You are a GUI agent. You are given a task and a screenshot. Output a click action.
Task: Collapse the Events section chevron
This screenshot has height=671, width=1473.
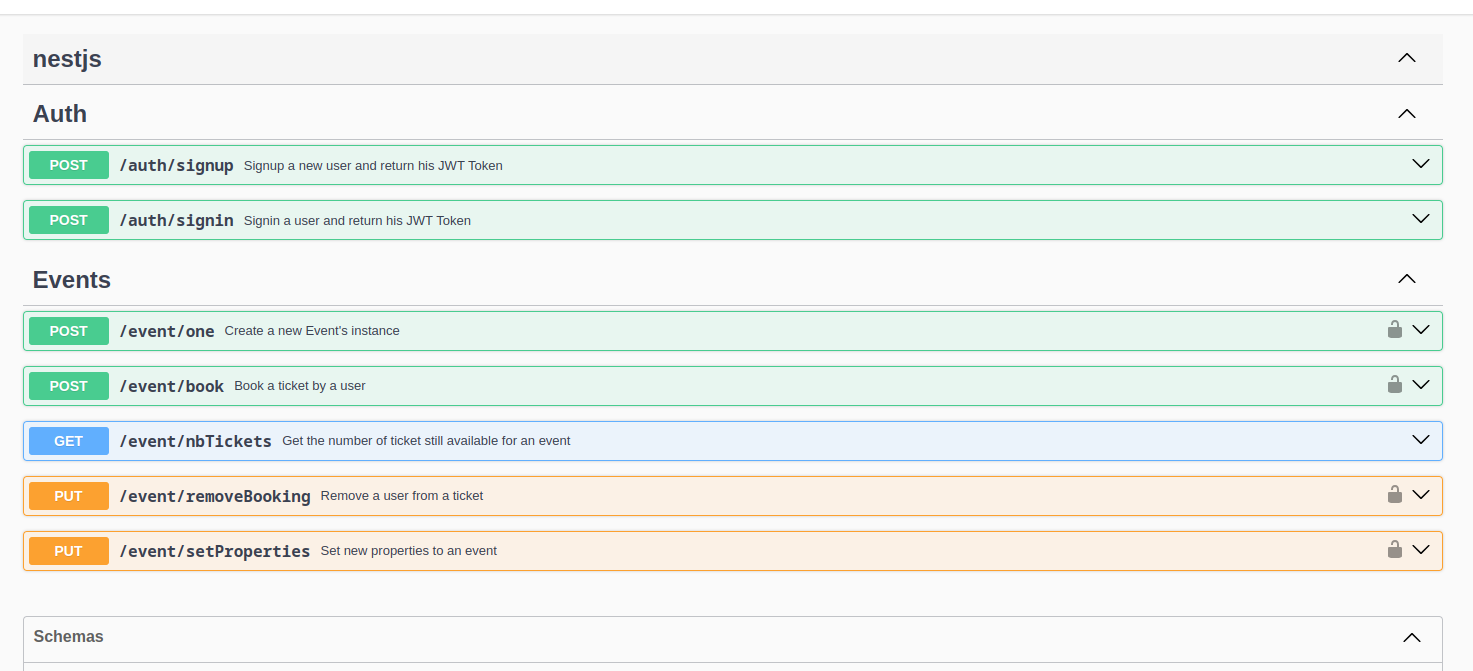[x=1406, y=279]
